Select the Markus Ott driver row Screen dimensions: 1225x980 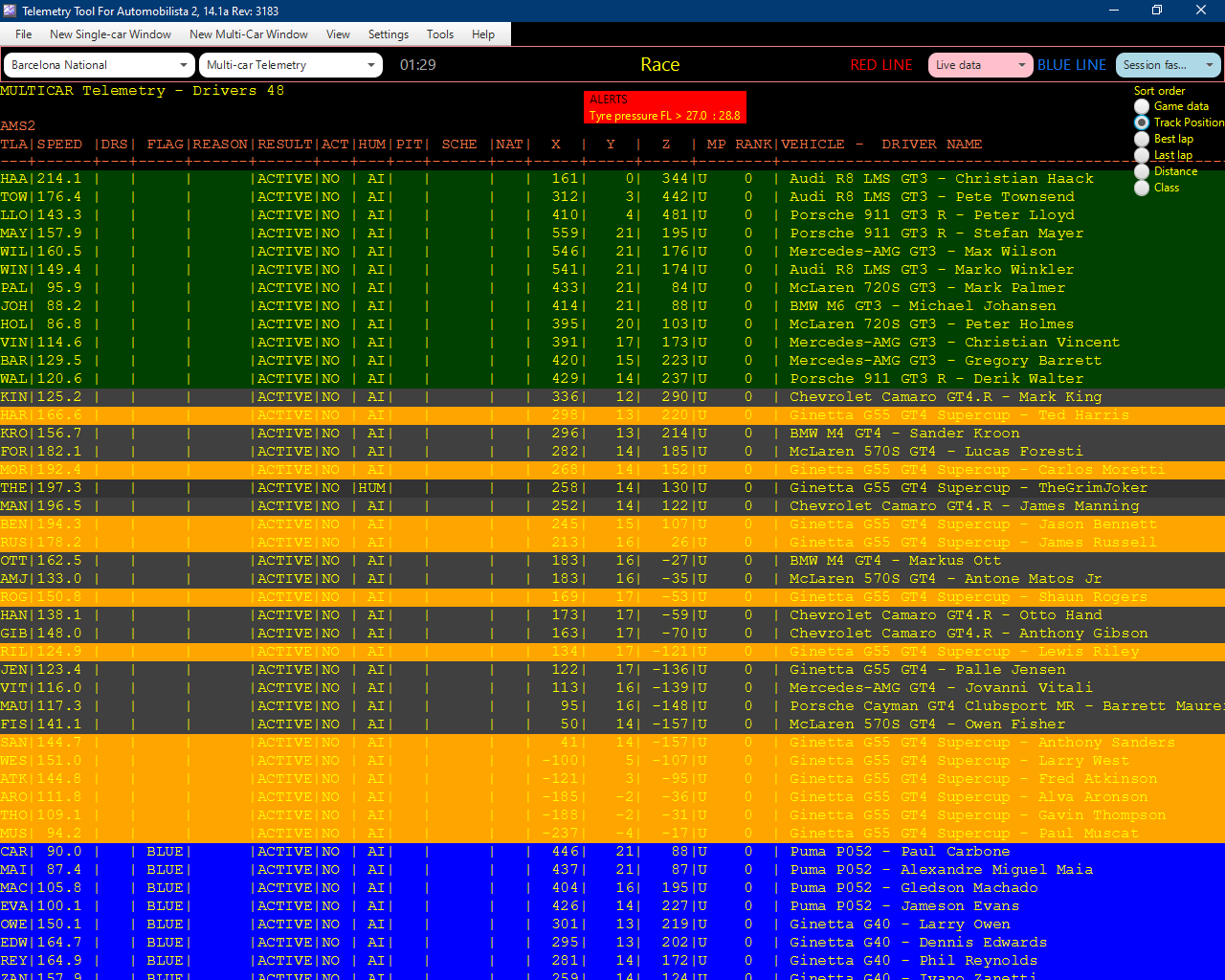(612, 561)
